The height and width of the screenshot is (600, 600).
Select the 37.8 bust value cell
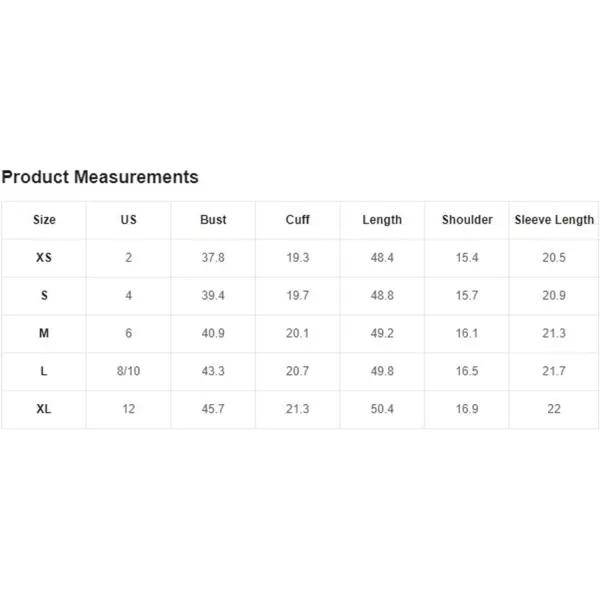pos(213,258)
